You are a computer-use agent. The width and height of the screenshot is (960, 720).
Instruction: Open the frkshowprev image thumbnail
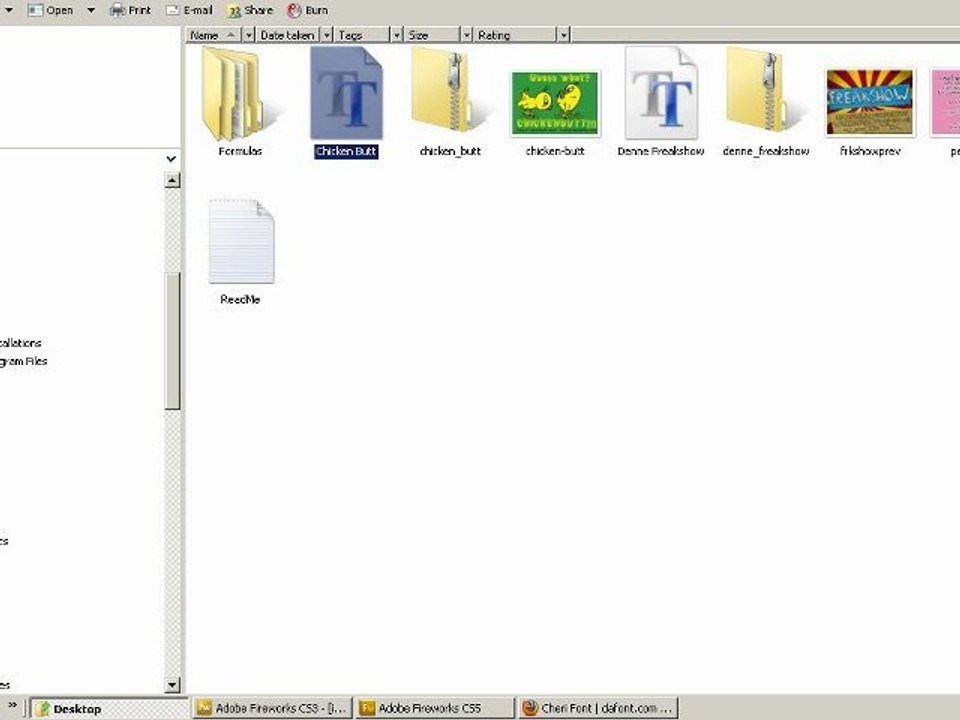(x=869, y=102)
